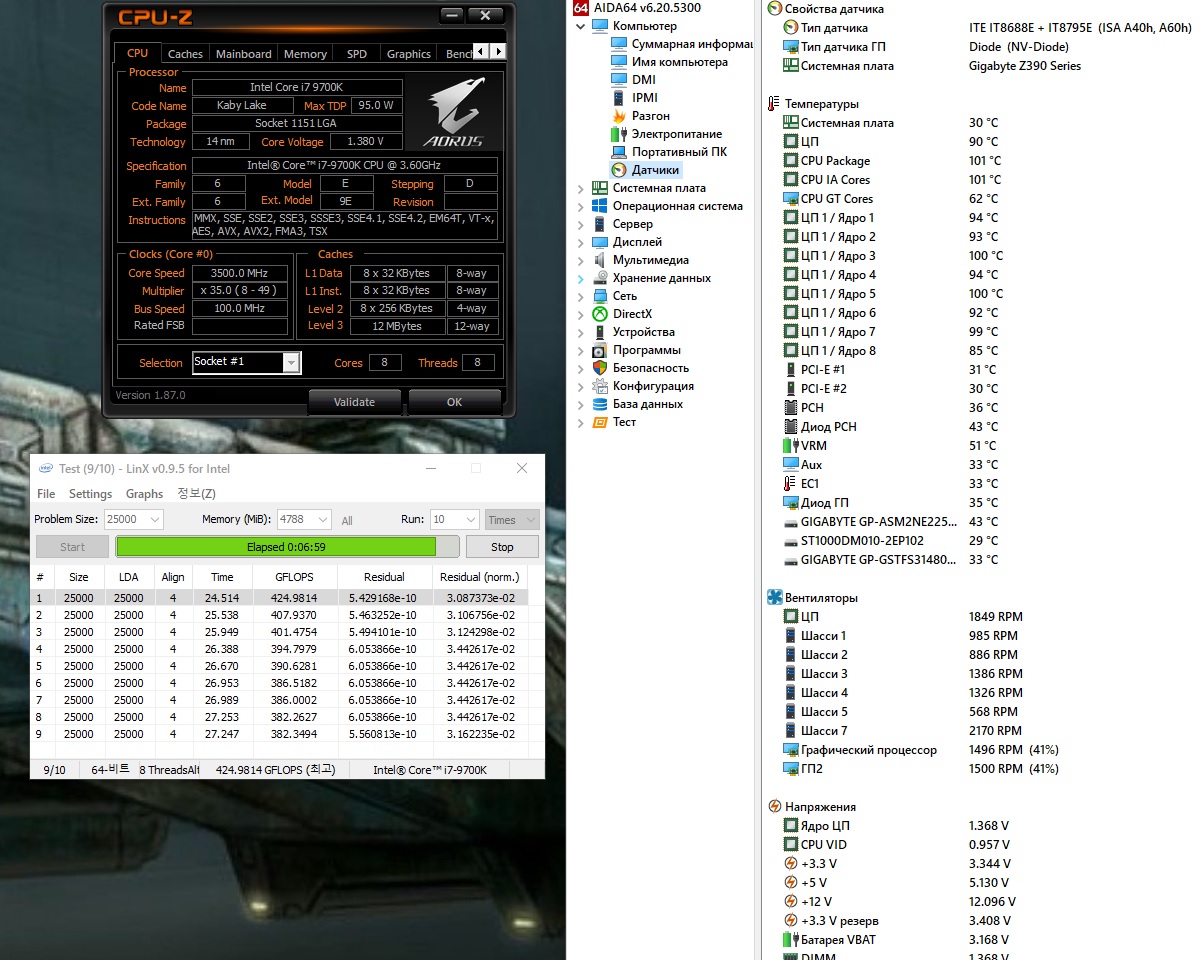Click the Операционная система Windows icon
Image resolution: width=1202 pixels, height=960 pixels.
tap(600, 206)
